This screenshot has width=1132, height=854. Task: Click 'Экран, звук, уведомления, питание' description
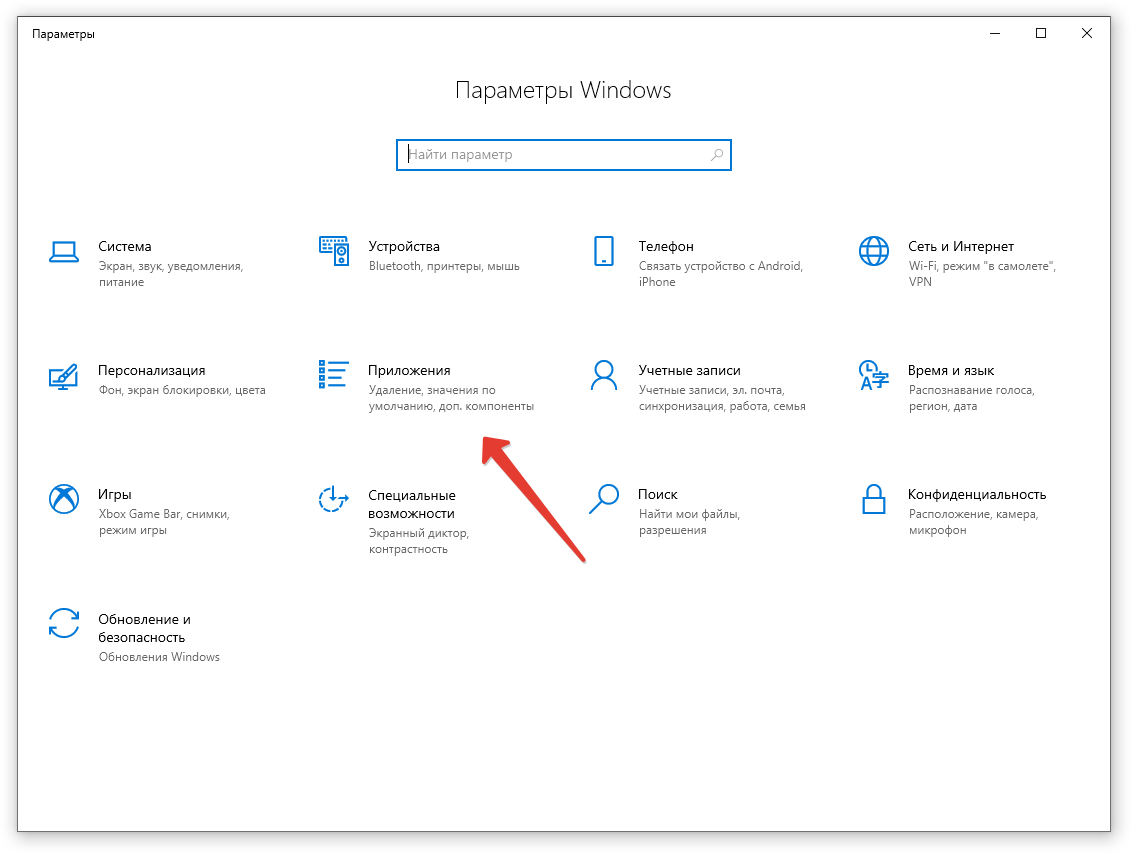point(170,274)
